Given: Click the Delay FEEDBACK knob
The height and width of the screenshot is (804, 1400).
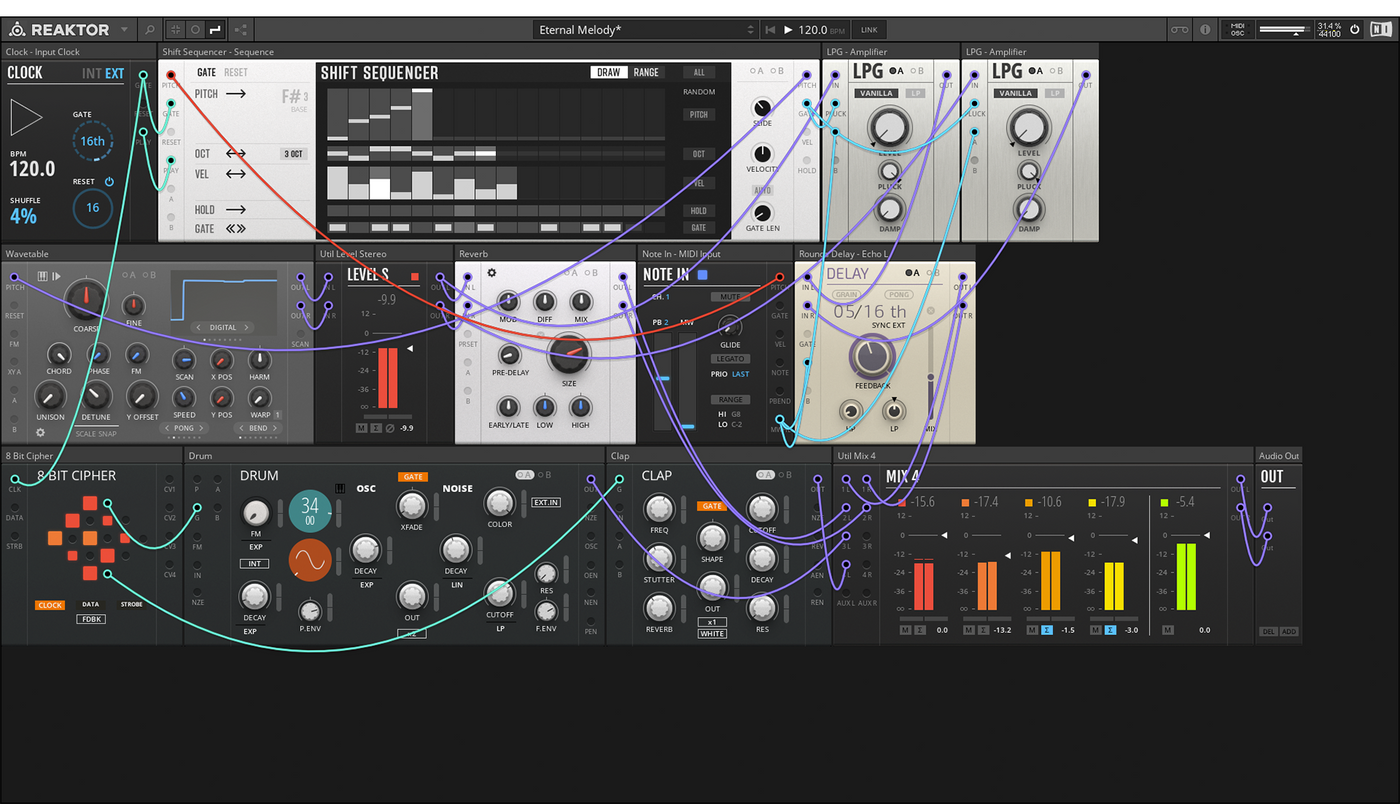Looking at the screenshot, I should tap(872, 357).
